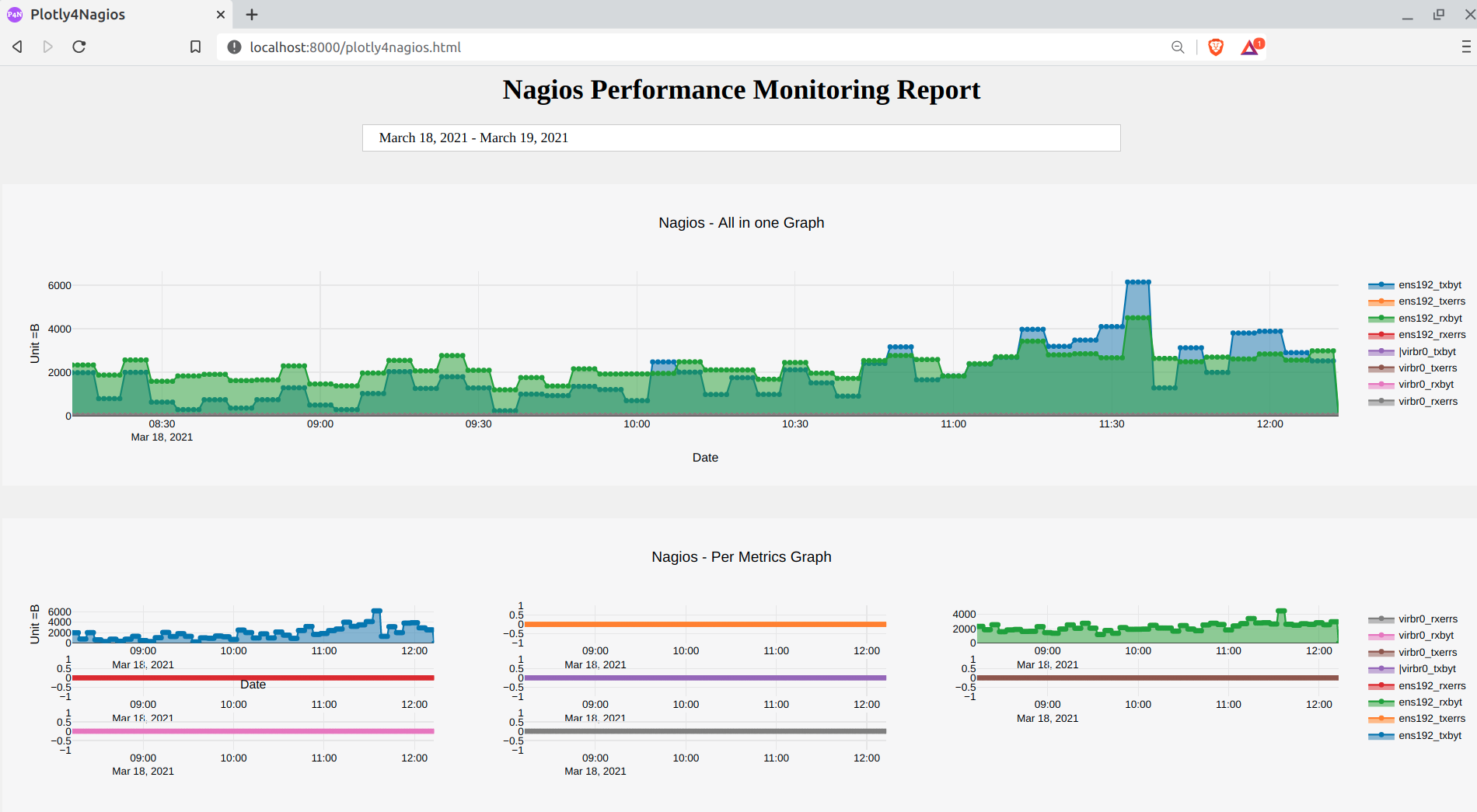The height and width of the screenshot is (812, 1477).
Task: Toggle ens192_rxbyt in top legend
Action: coord(1416,319)
